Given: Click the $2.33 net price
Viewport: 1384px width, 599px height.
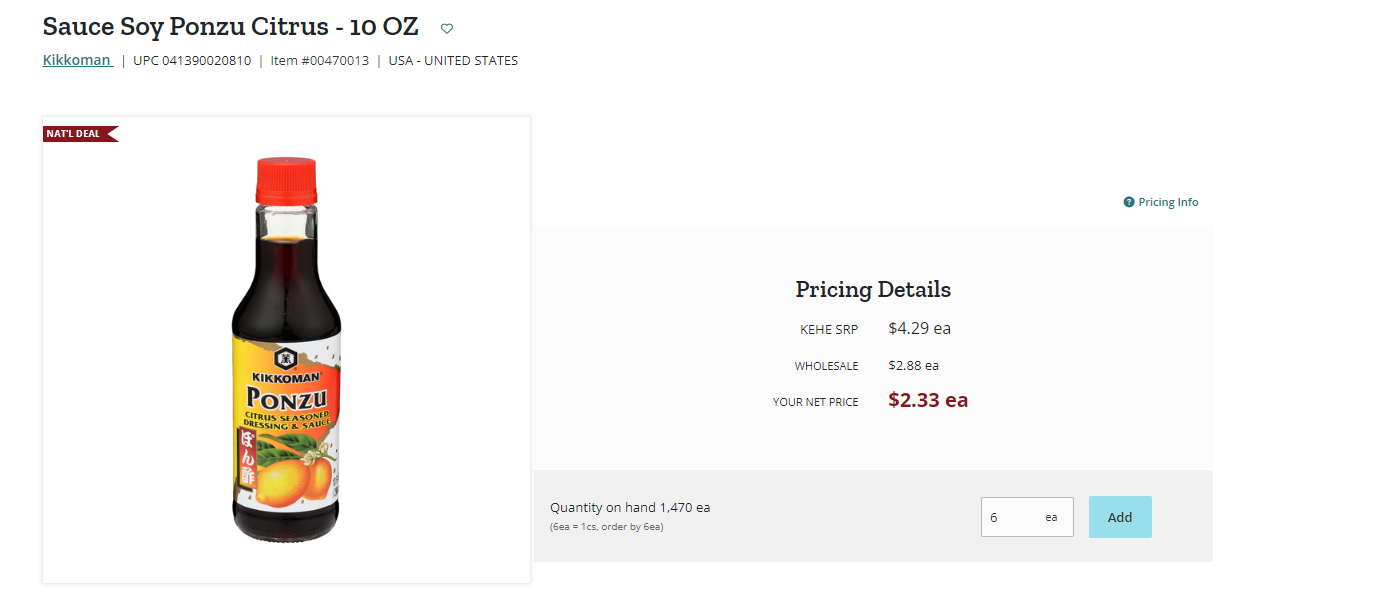Looking at the screenshot, I should click(x=928, y=400).
